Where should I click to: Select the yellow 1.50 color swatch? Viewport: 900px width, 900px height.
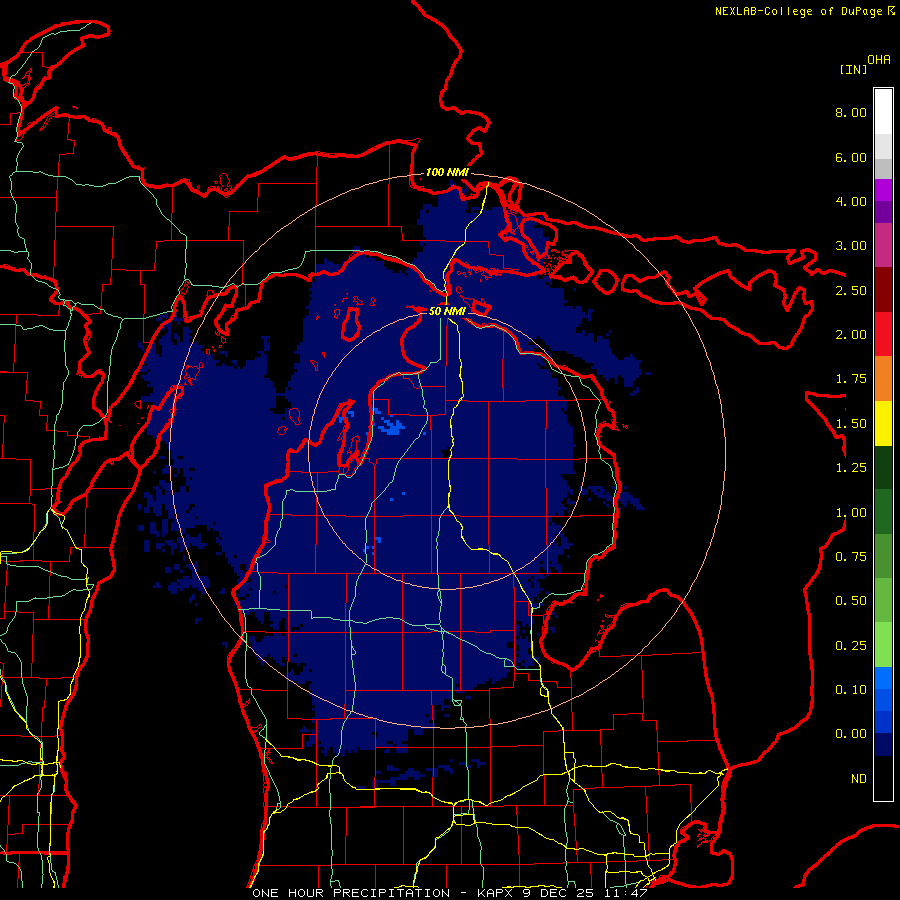(x=883, y=423)
